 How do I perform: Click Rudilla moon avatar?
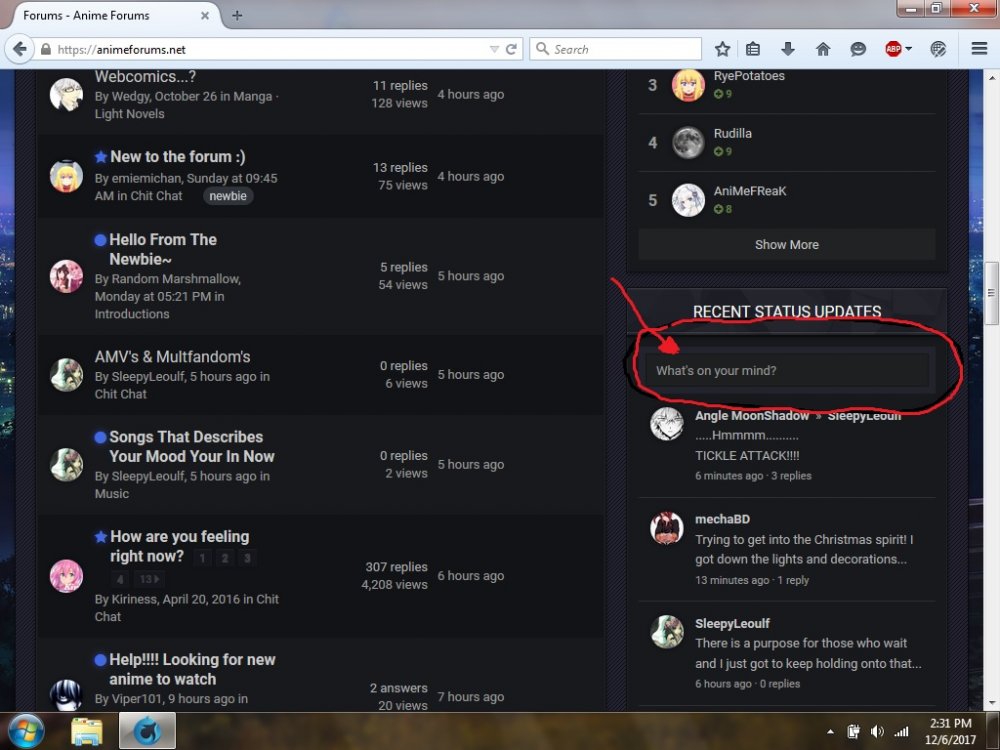(688, 143)
